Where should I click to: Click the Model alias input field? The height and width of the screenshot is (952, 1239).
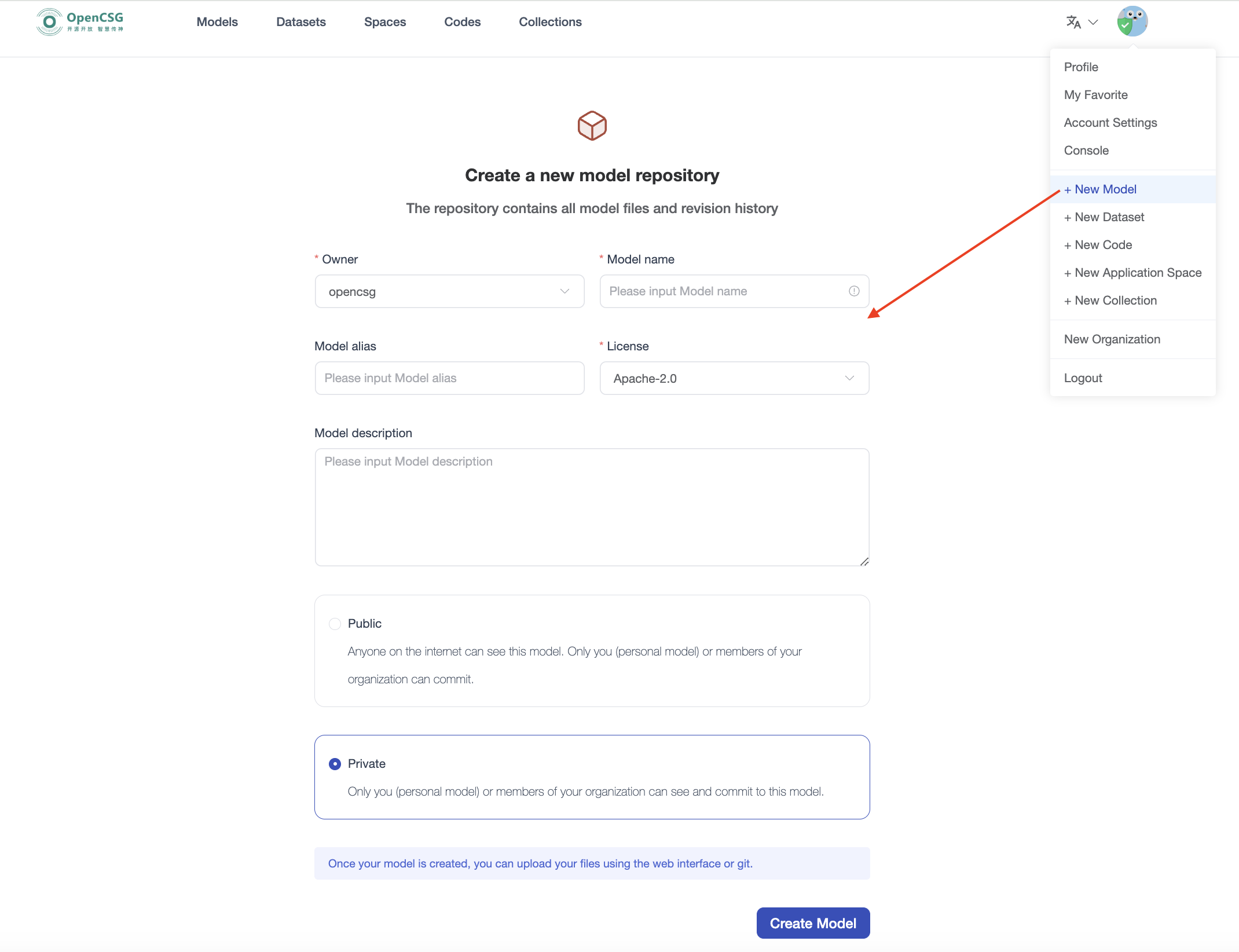pos(449,378)
